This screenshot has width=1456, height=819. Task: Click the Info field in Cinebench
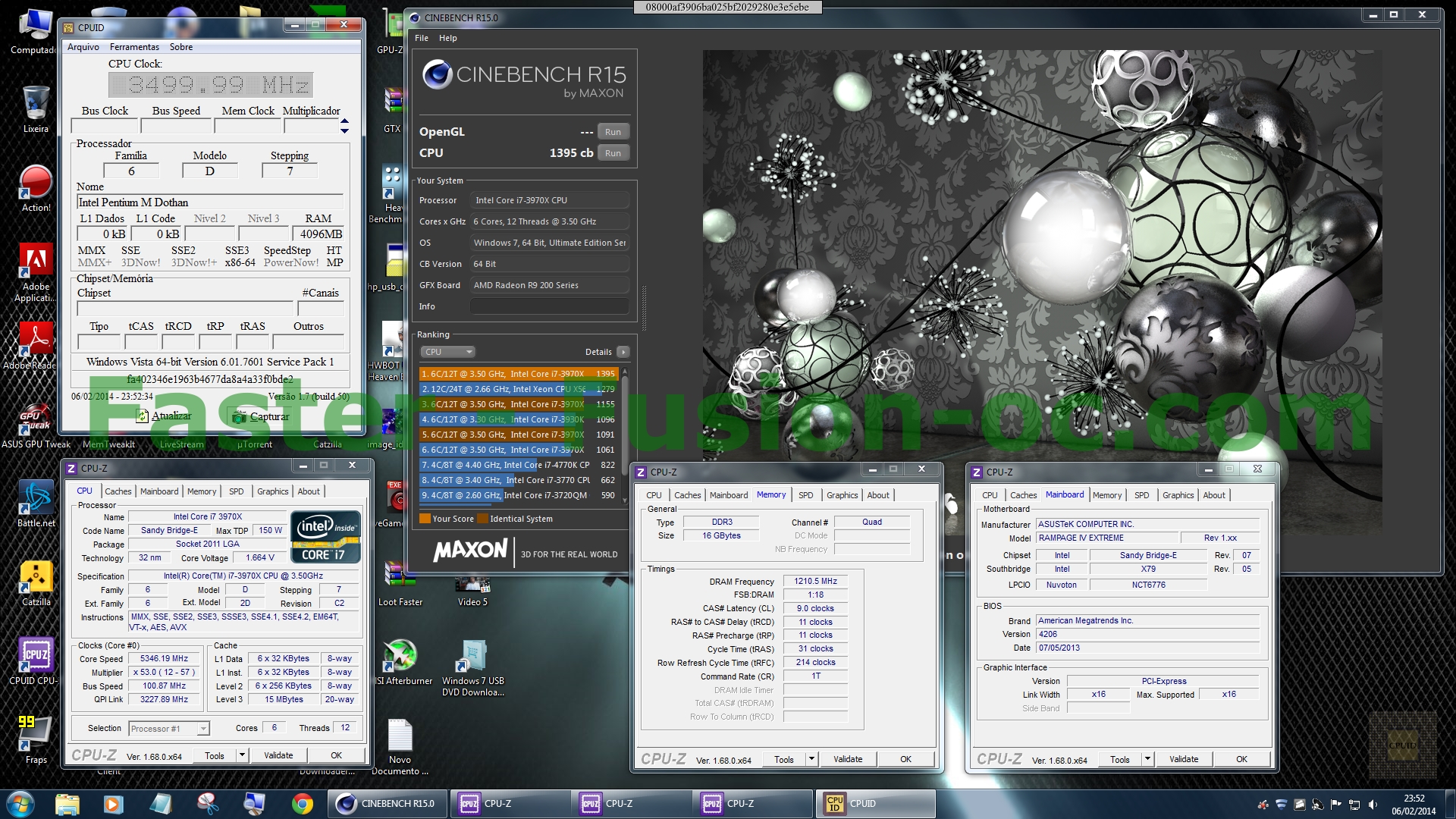point(549,306)
